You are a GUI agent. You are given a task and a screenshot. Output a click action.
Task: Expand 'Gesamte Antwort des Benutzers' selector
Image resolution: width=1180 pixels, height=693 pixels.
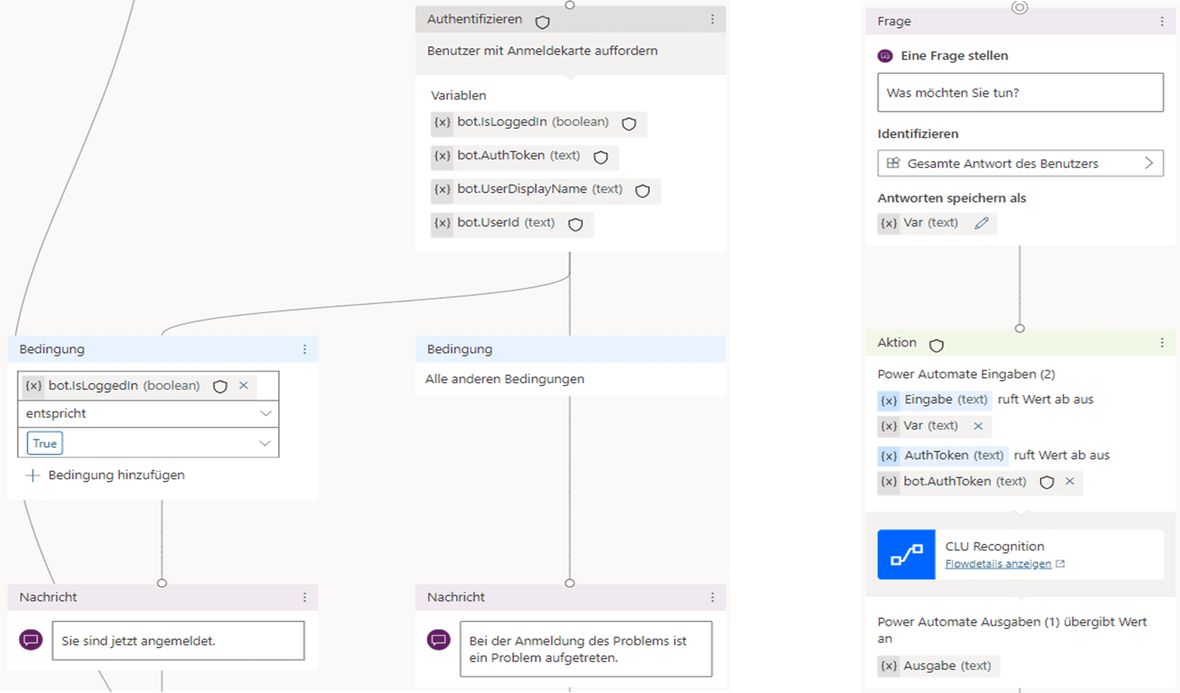(x=1020, y=163)
